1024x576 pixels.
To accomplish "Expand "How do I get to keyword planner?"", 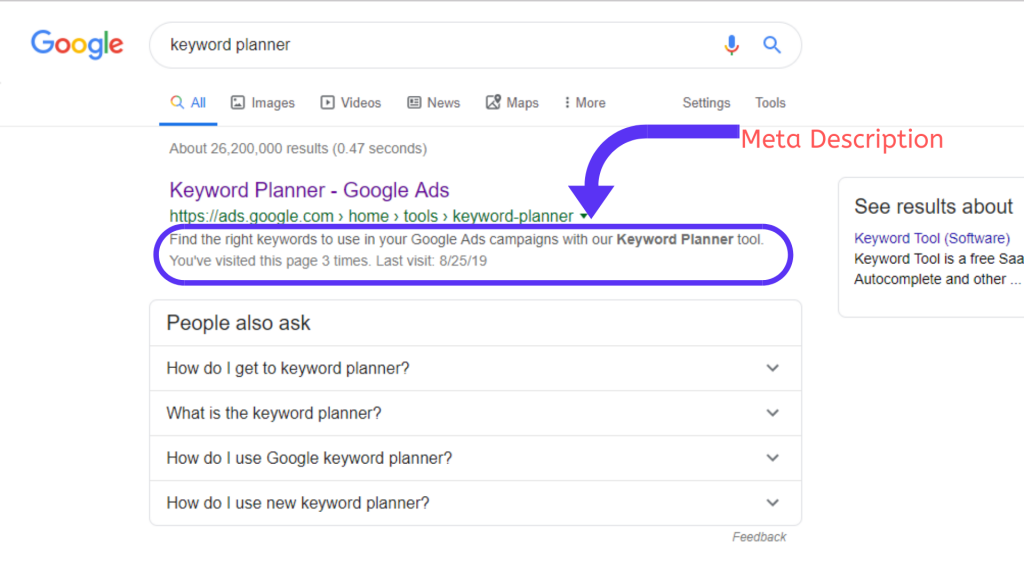I will pos(475,368).
